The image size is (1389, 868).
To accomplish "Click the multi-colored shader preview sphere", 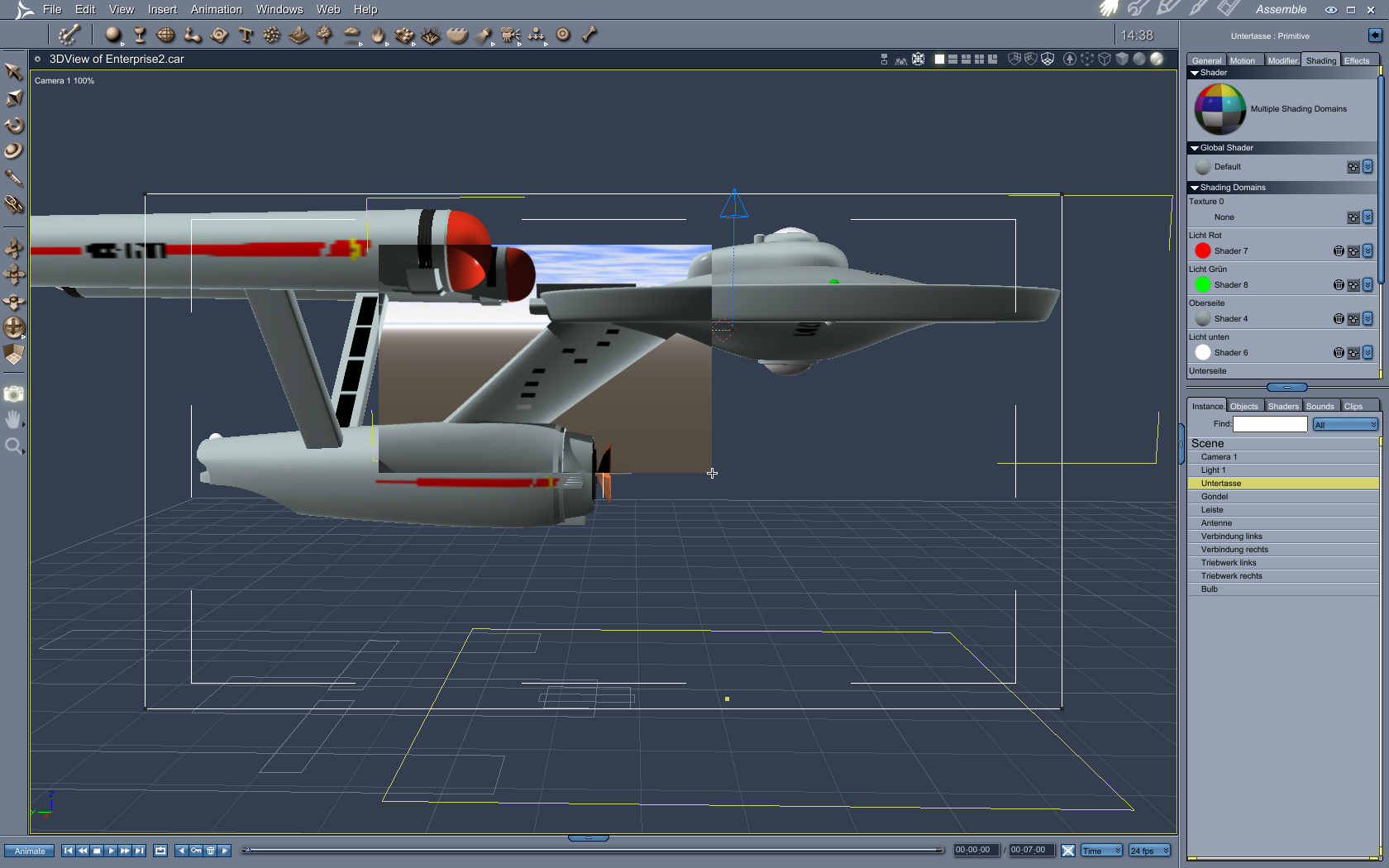I will coord(1220,109).
